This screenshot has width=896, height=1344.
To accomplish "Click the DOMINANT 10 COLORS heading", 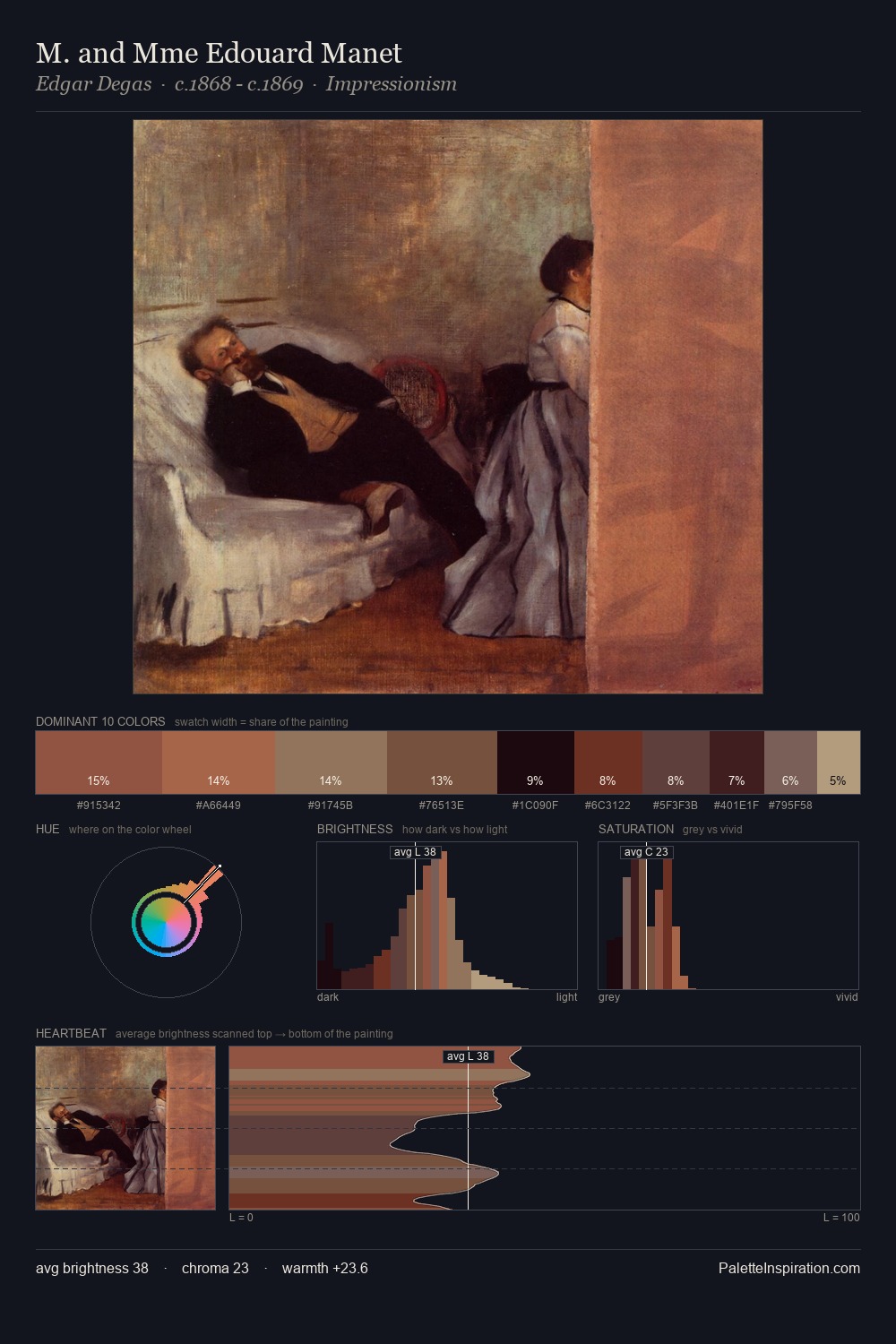I will (x=100, y=721).
